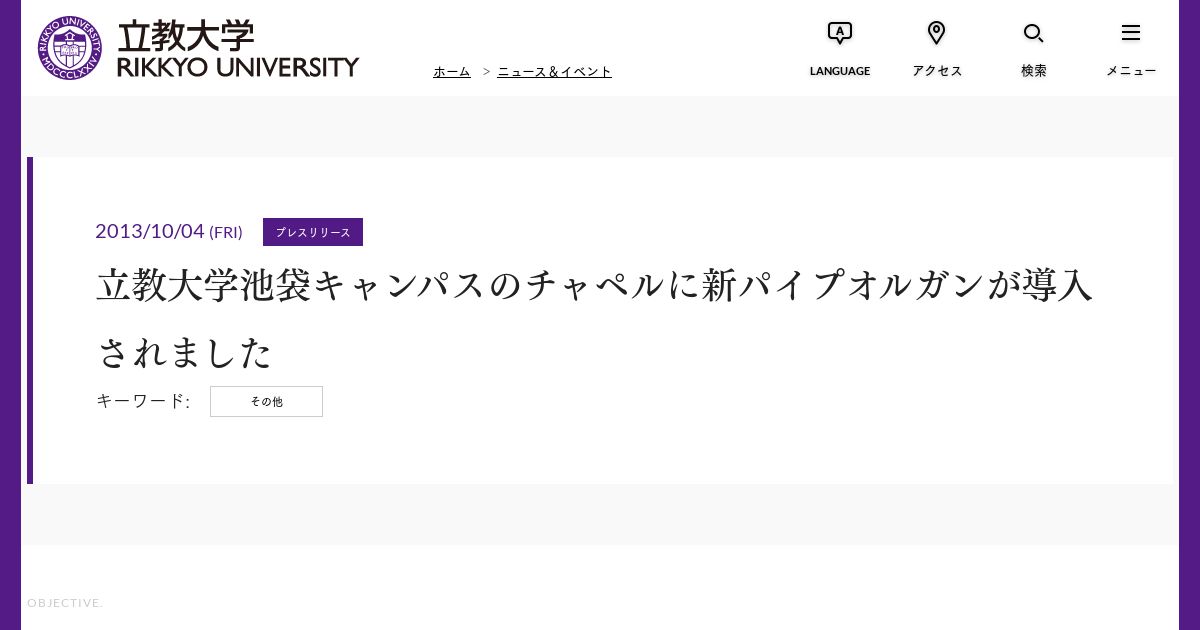1200x630 pixels.
Task: Expand the hamburger メニュー icon
Action: (1131, 33)
